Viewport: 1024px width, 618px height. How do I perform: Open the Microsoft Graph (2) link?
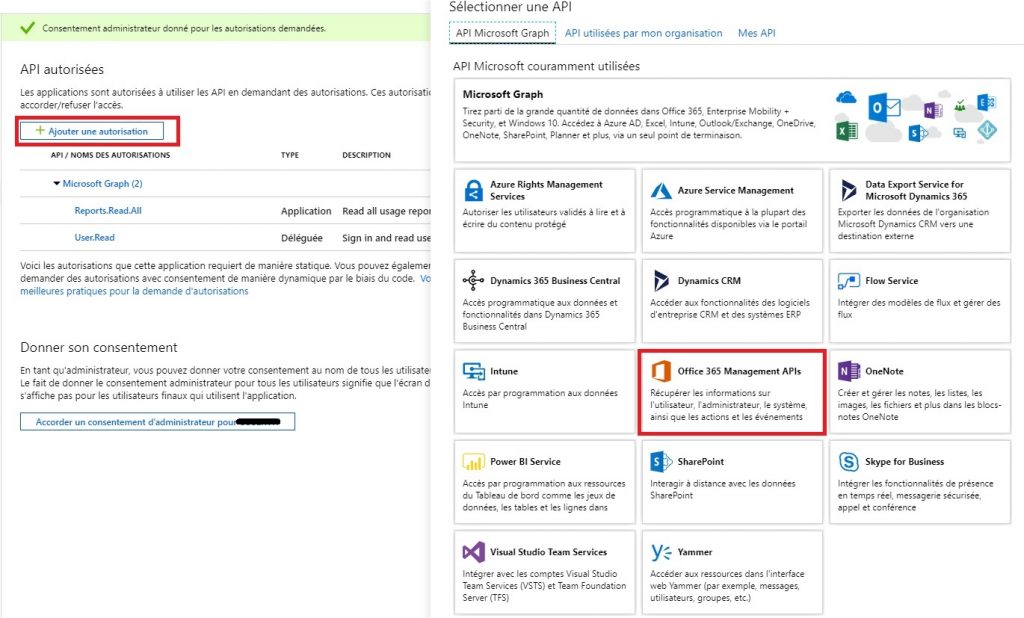point(103,184)
